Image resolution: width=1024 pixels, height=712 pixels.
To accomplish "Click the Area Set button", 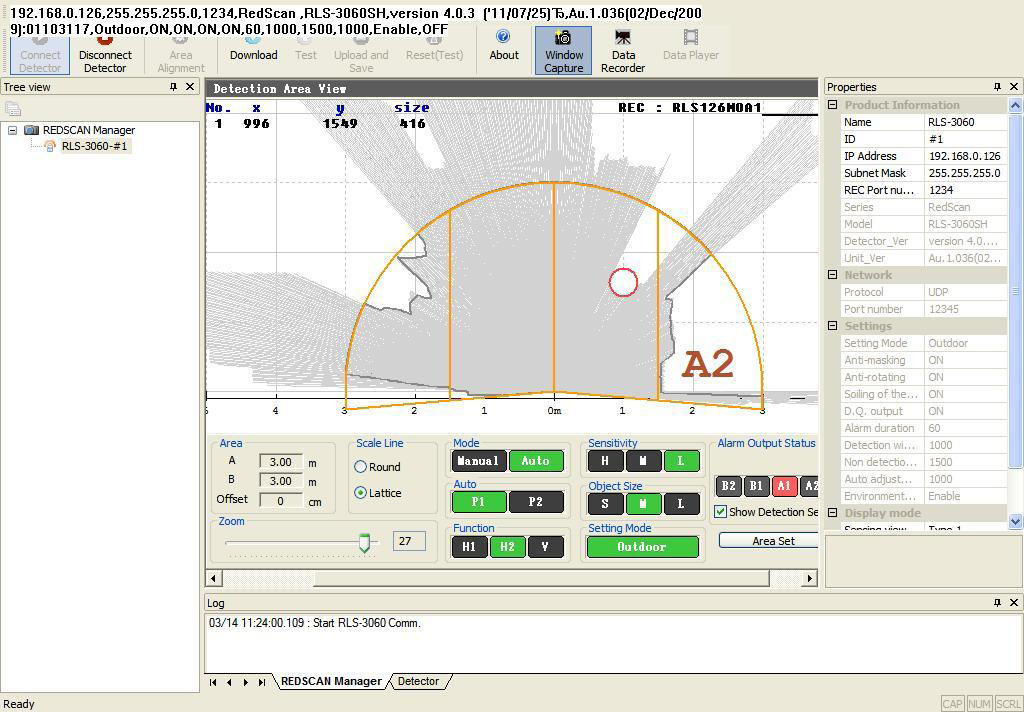I will point(769,541).
